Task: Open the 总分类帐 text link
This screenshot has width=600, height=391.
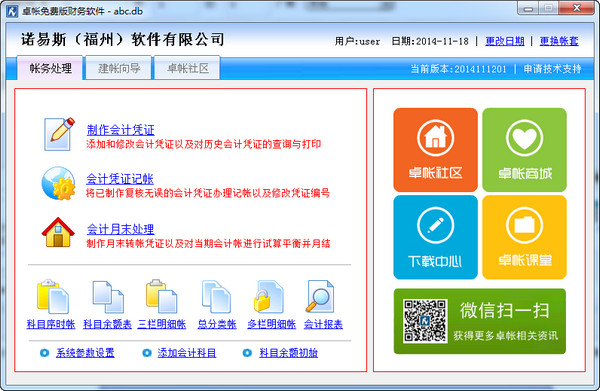Action: click(217, 324)
